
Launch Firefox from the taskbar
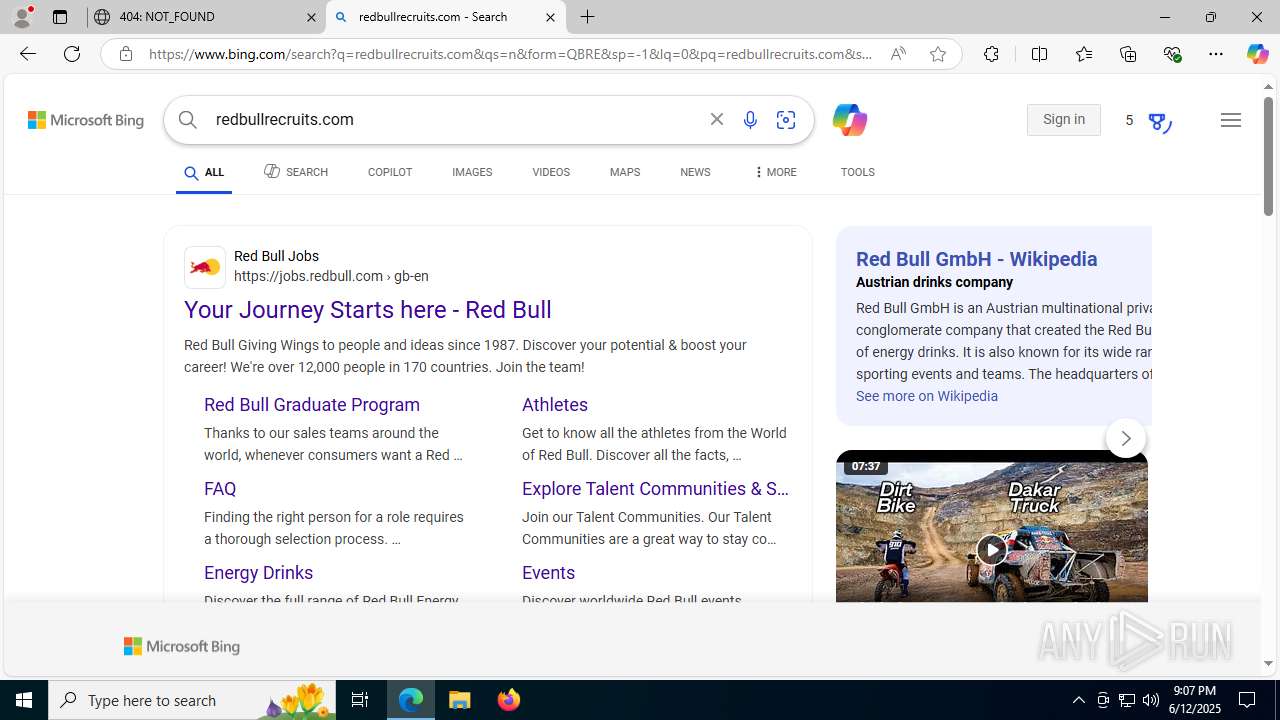point(509,700)
